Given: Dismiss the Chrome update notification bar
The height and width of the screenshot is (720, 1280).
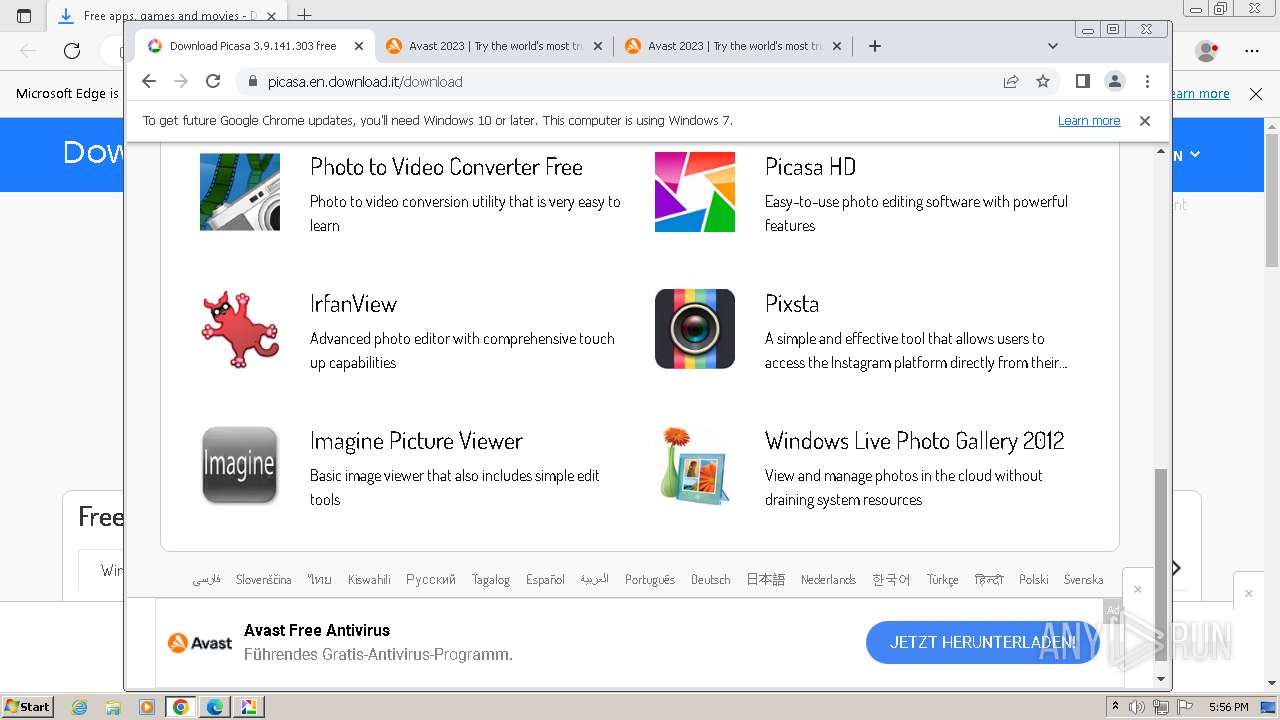Looking at the screenshot, I should click(1145, 121).
